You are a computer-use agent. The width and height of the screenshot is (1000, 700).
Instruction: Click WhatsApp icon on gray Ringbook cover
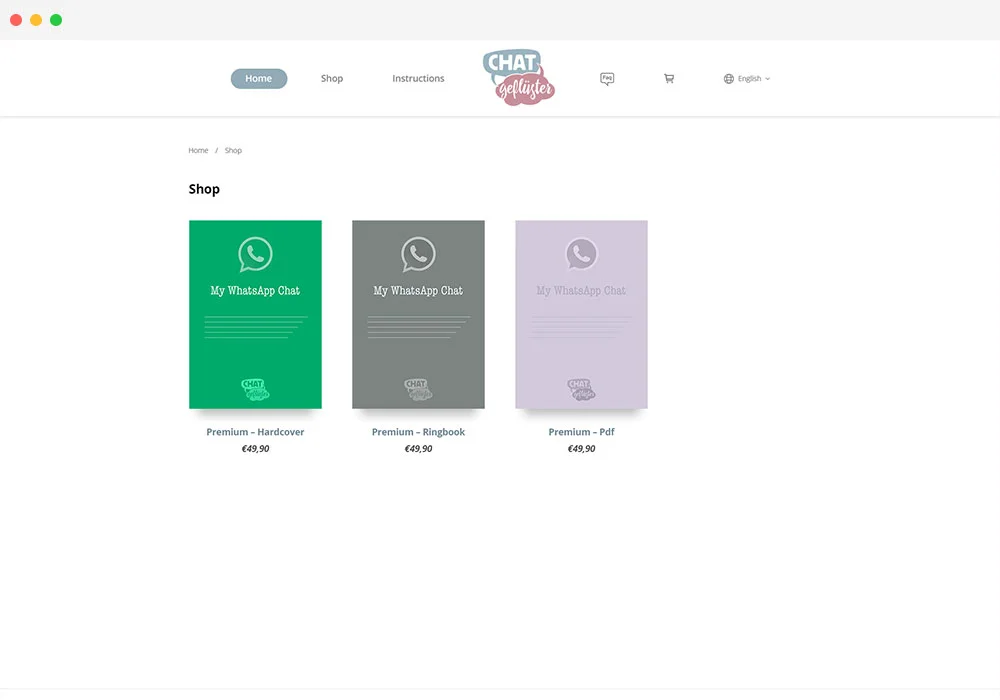(418, 253)
